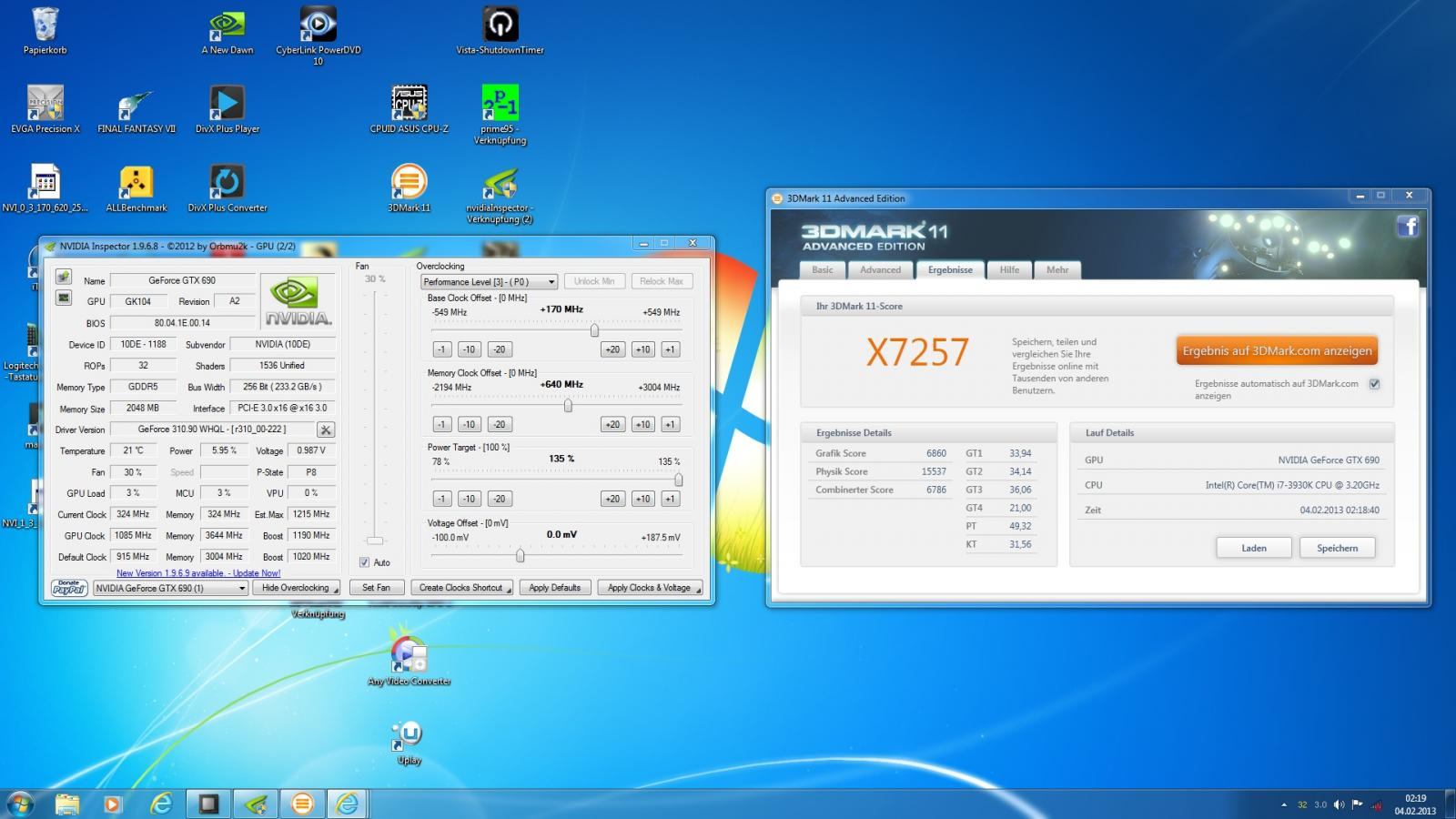Click the sensor monitoring icon below upload button
Viewport: 1456px width, 819px height.
pyautogui.click(x=64, y=298)
